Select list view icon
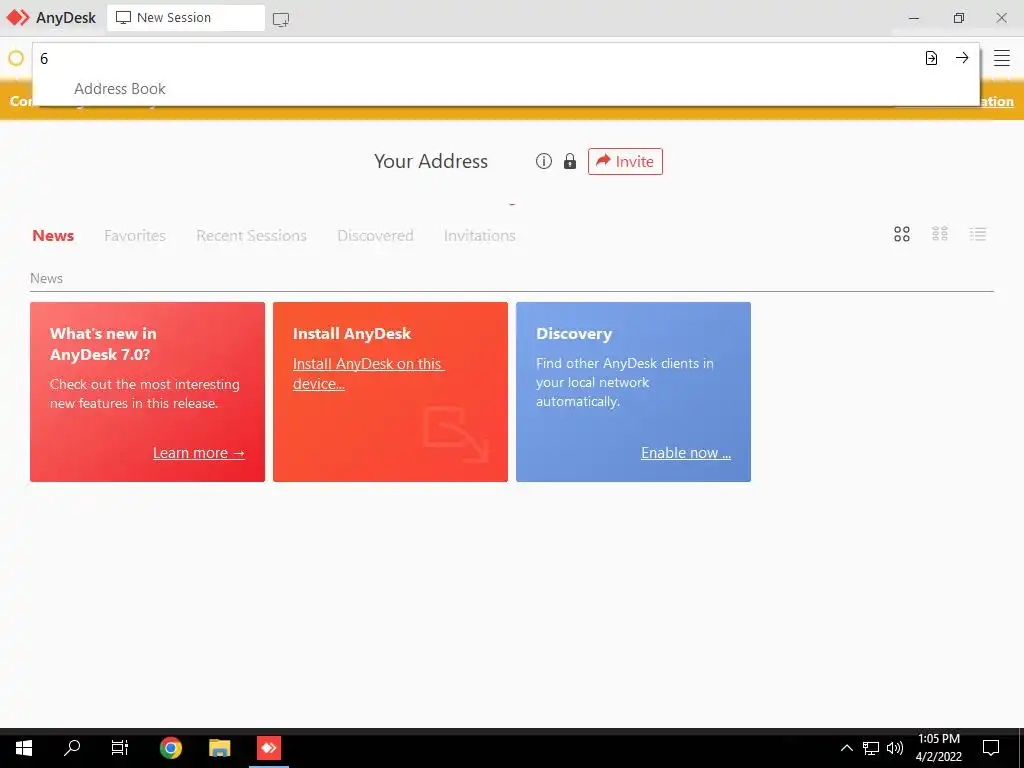 (x=978, y=234)
